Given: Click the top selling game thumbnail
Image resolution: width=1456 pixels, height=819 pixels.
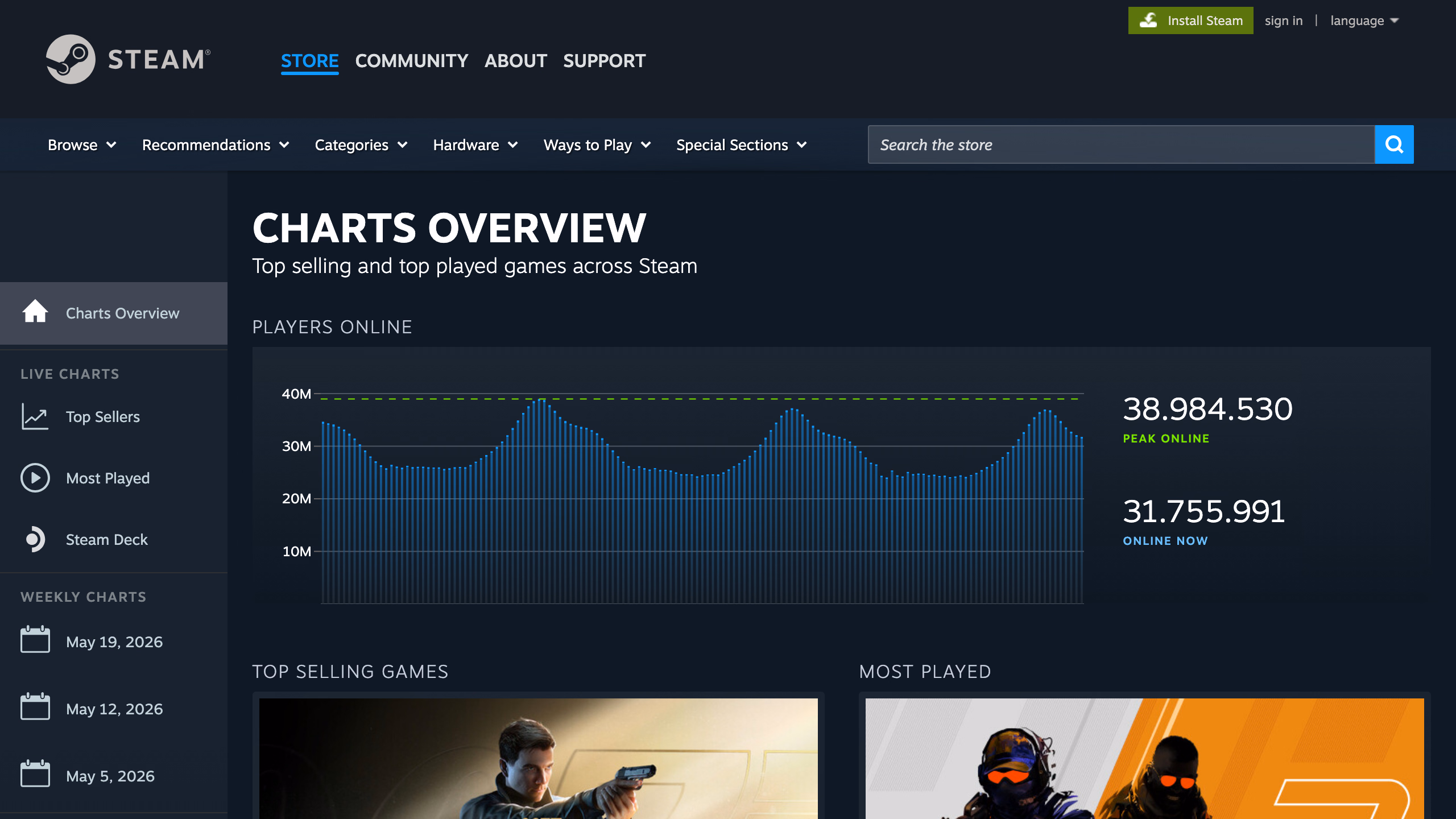Looking at the screenshot, I should [539, 759].
